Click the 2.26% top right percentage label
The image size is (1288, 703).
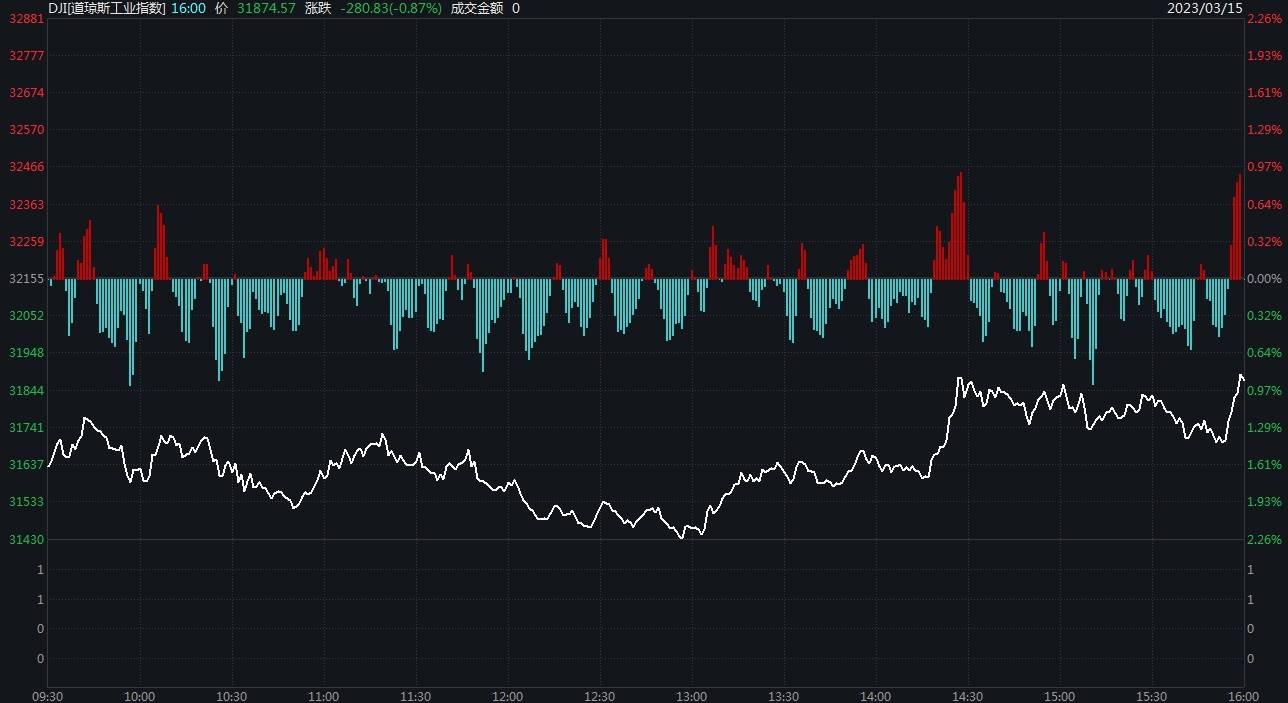point(1264,19)
